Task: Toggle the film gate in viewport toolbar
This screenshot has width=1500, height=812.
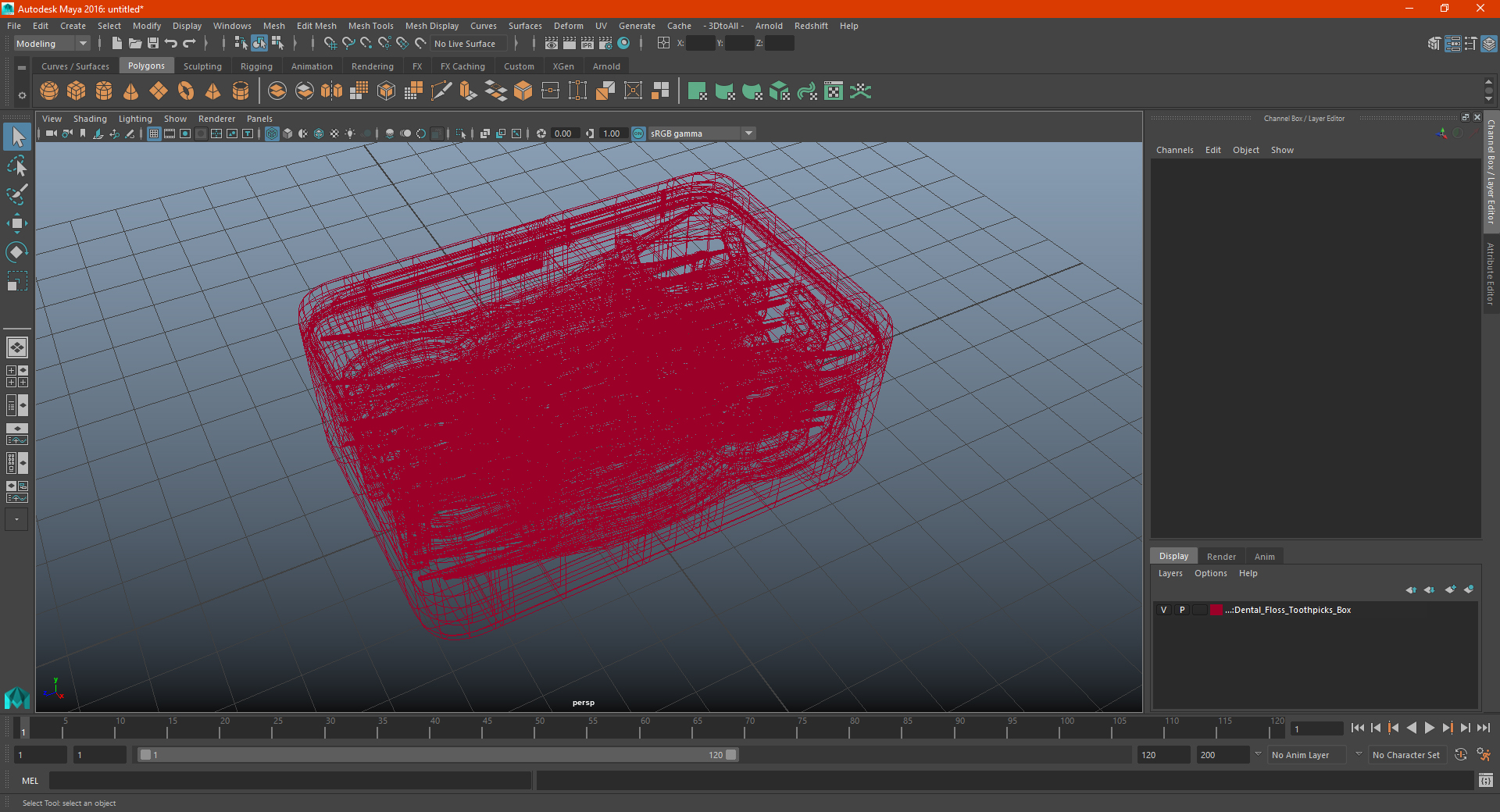Action: pyautogui.click(x=170, y=134)
